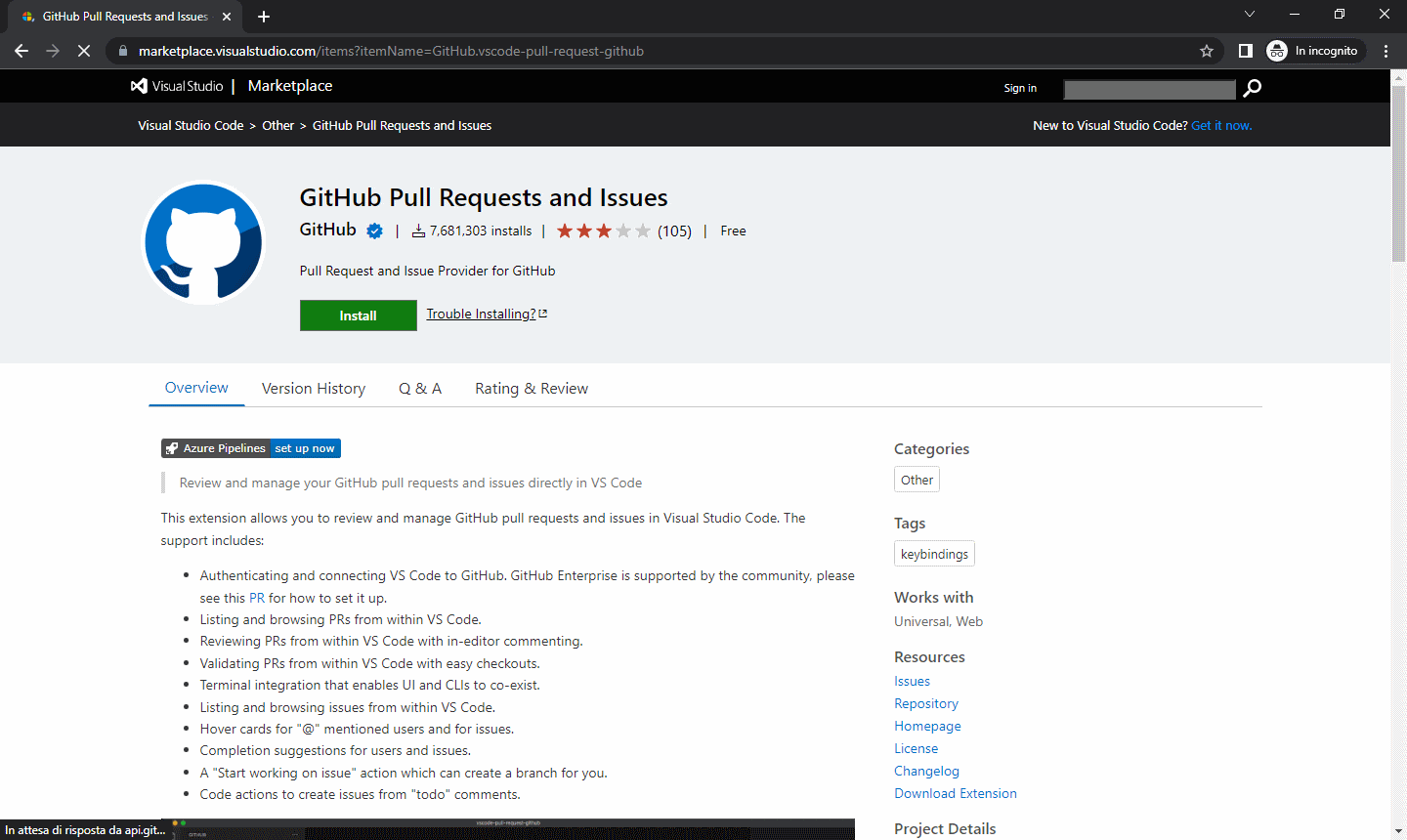Click the set up now badge

pyautogui.click(x=305, y=448)
